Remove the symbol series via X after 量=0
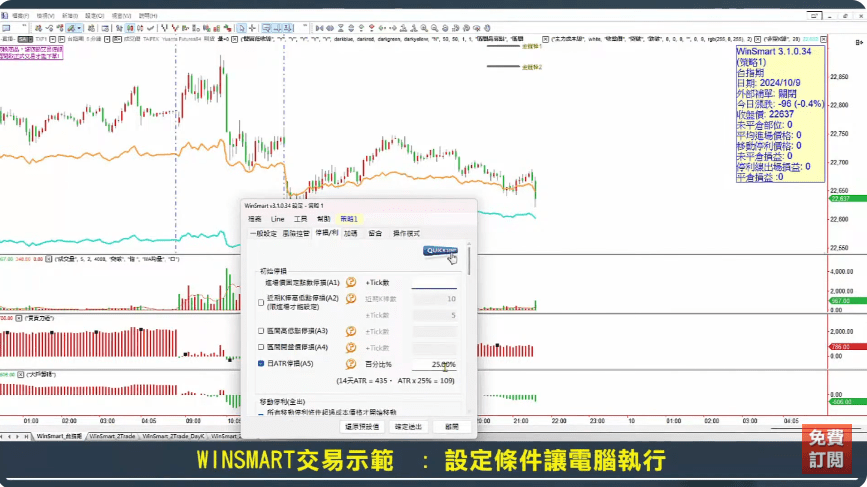The width and height of the screenshot is (867, 487). (234, 39)
